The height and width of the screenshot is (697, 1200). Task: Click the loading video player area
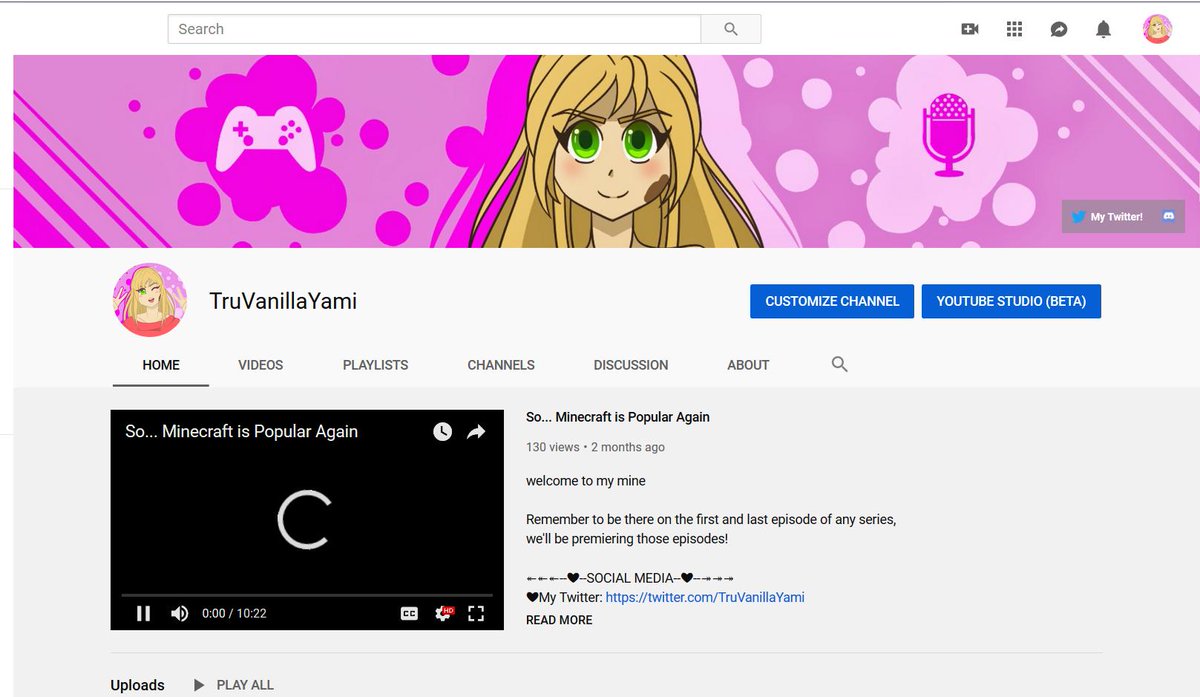(306, 519)
